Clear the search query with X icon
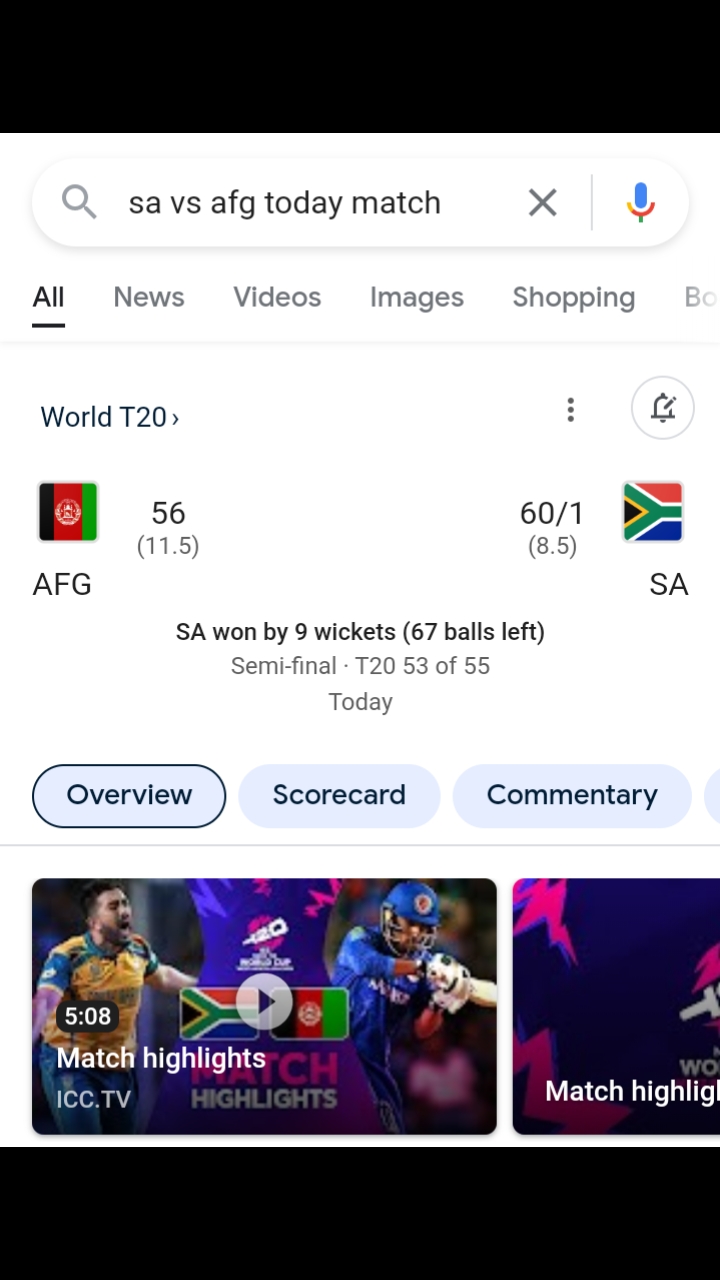Screen dimensions: 720x1280 pos(542,202)
